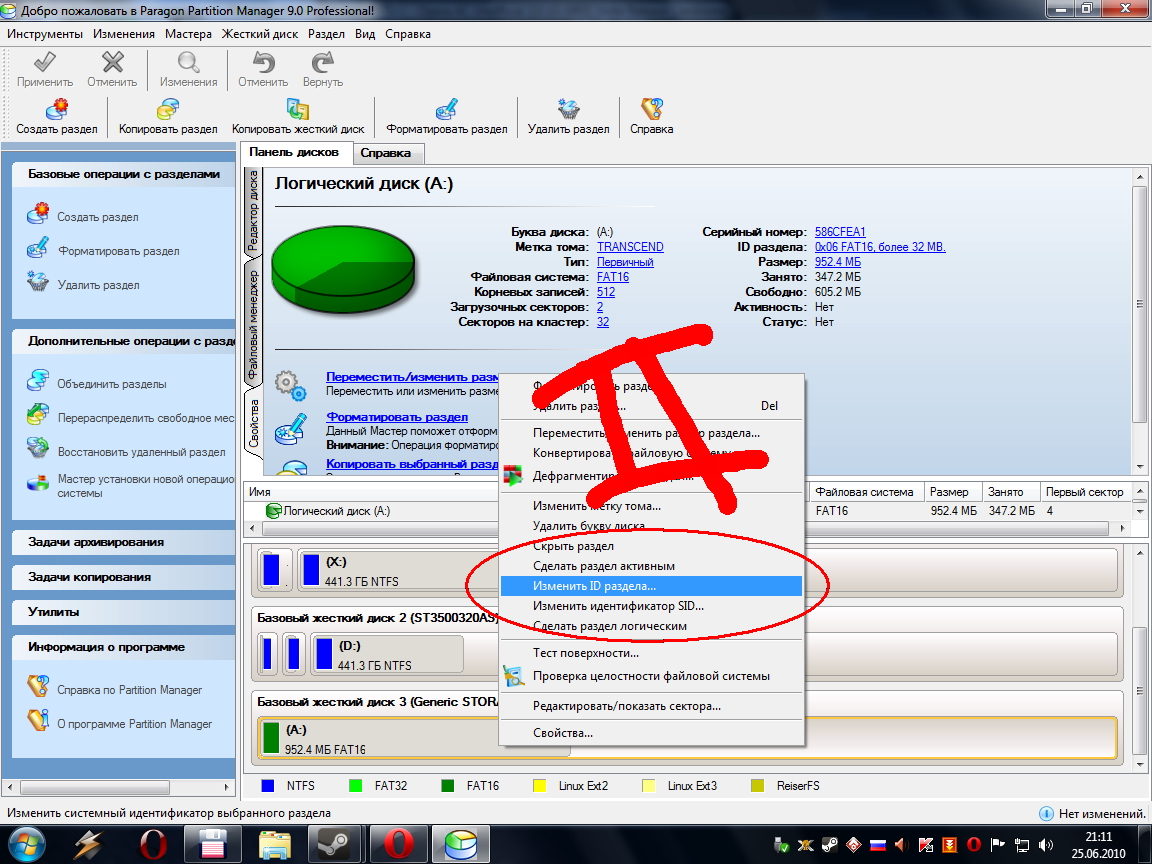1152x864 pixels.
Task: Click Delete Partition toolbar icon
Action: (568, 109)
